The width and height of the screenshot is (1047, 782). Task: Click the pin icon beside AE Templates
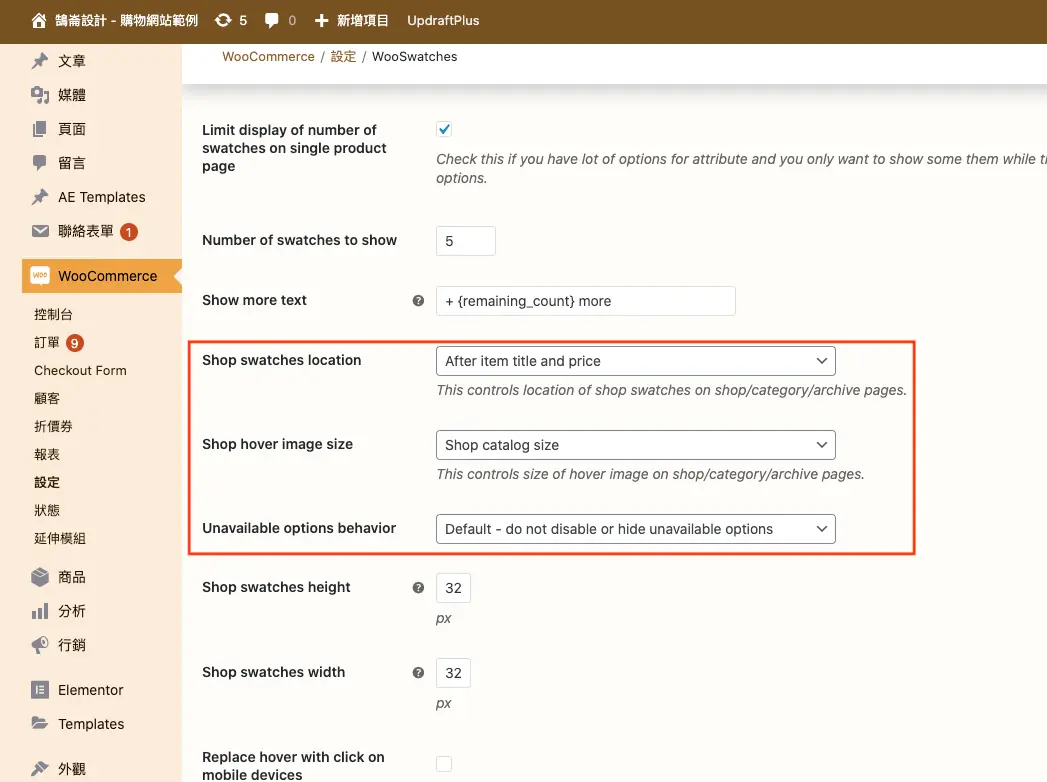click(x=40, y=197)
